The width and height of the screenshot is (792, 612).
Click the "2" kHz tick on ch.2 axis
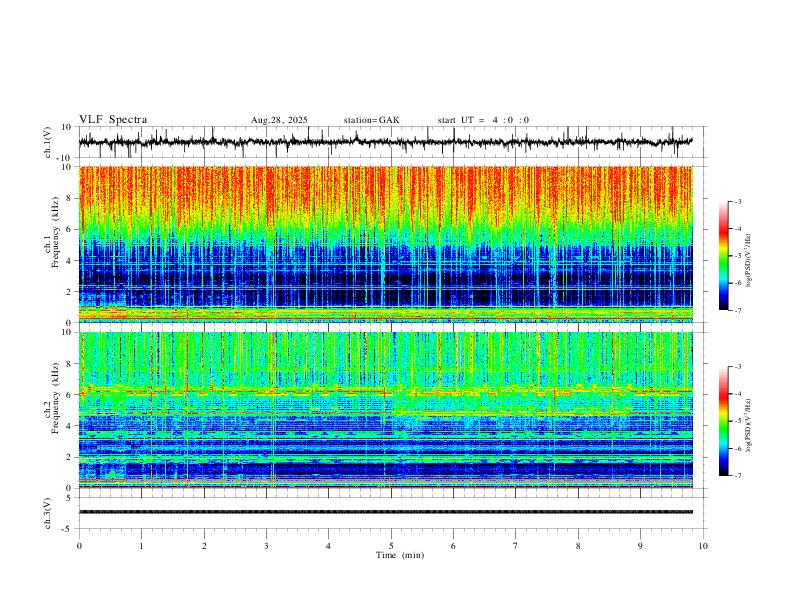pyautogui.click(x=71, y=457)
